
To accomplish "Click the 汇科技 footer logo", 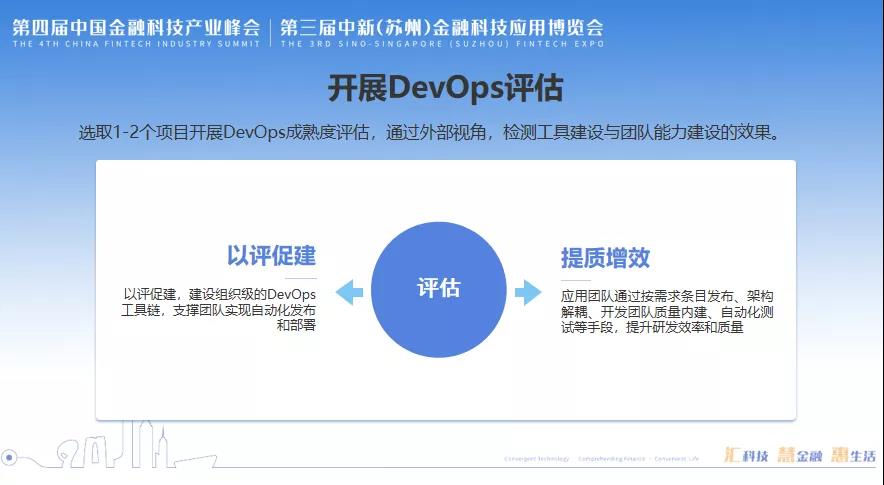I will (x=746, y=455).
